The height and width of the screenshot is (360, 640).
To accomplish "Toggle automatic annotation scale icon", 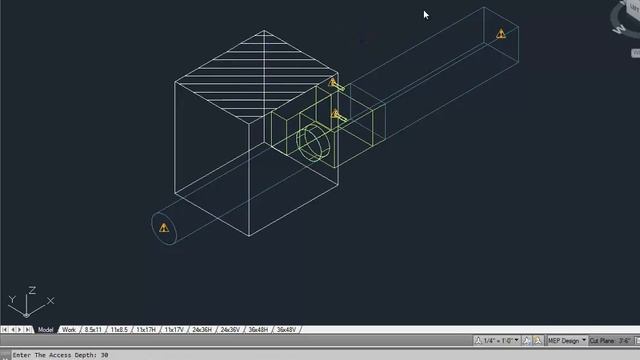I will point(538,340).
